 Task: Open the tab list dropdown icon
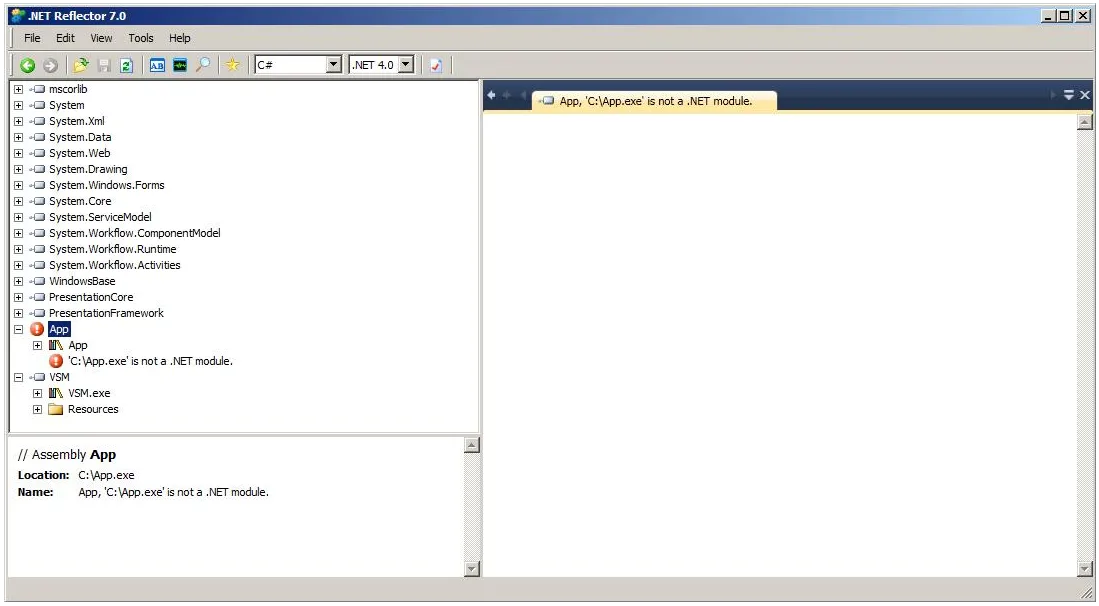(x=1069, y=95)
